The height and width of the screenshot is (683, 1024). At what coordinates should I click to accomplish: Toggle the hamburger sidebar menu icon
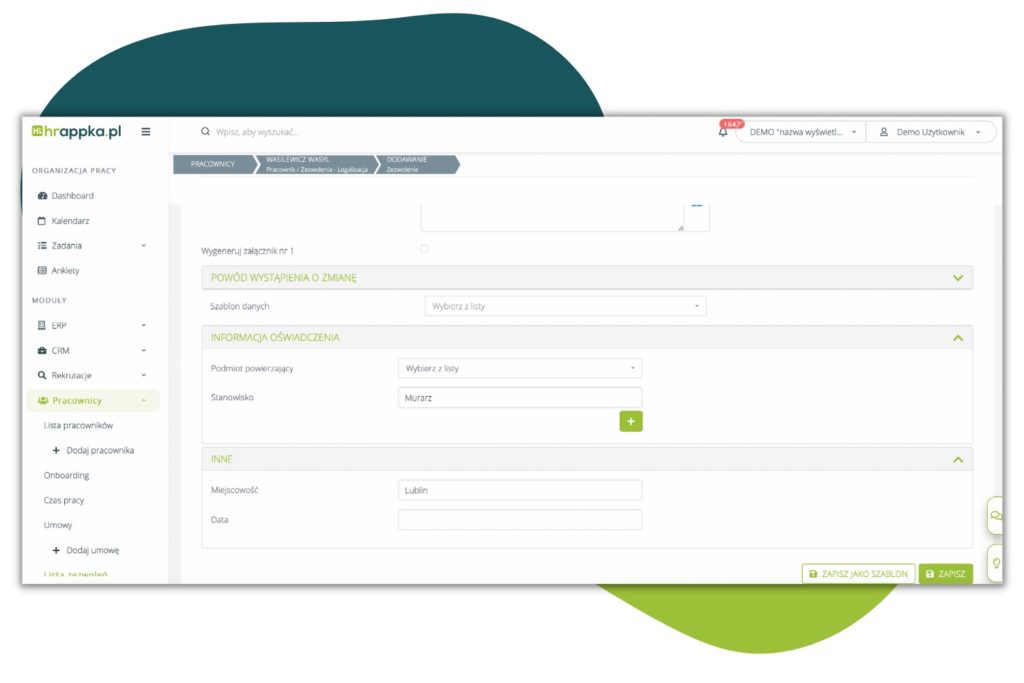tap(146, 131)
